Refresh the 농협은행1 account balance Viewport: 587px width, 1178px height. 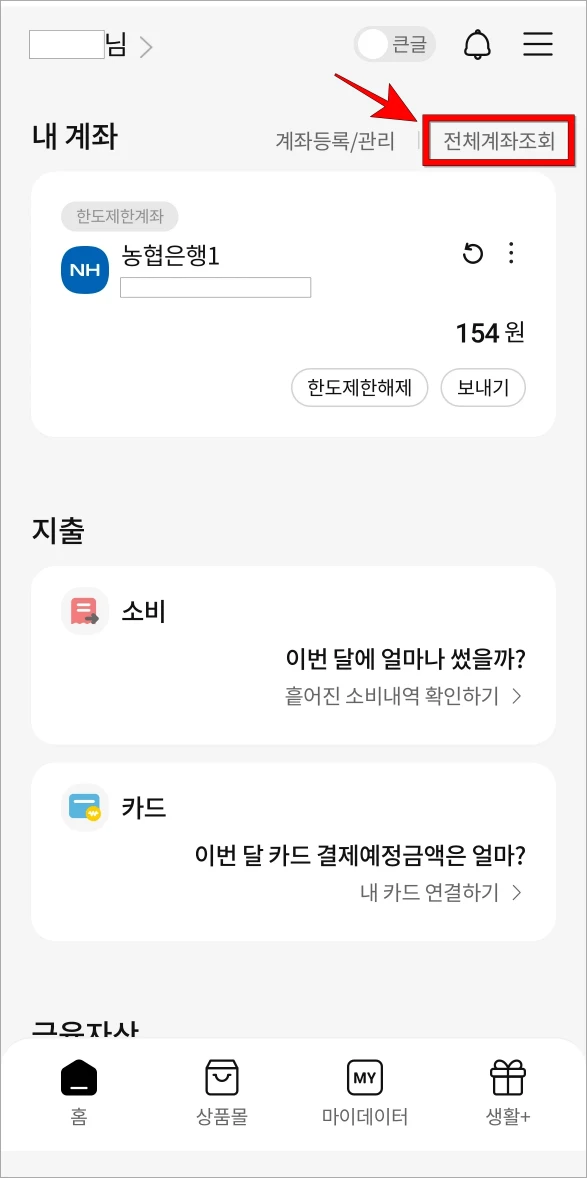[471, 254]
